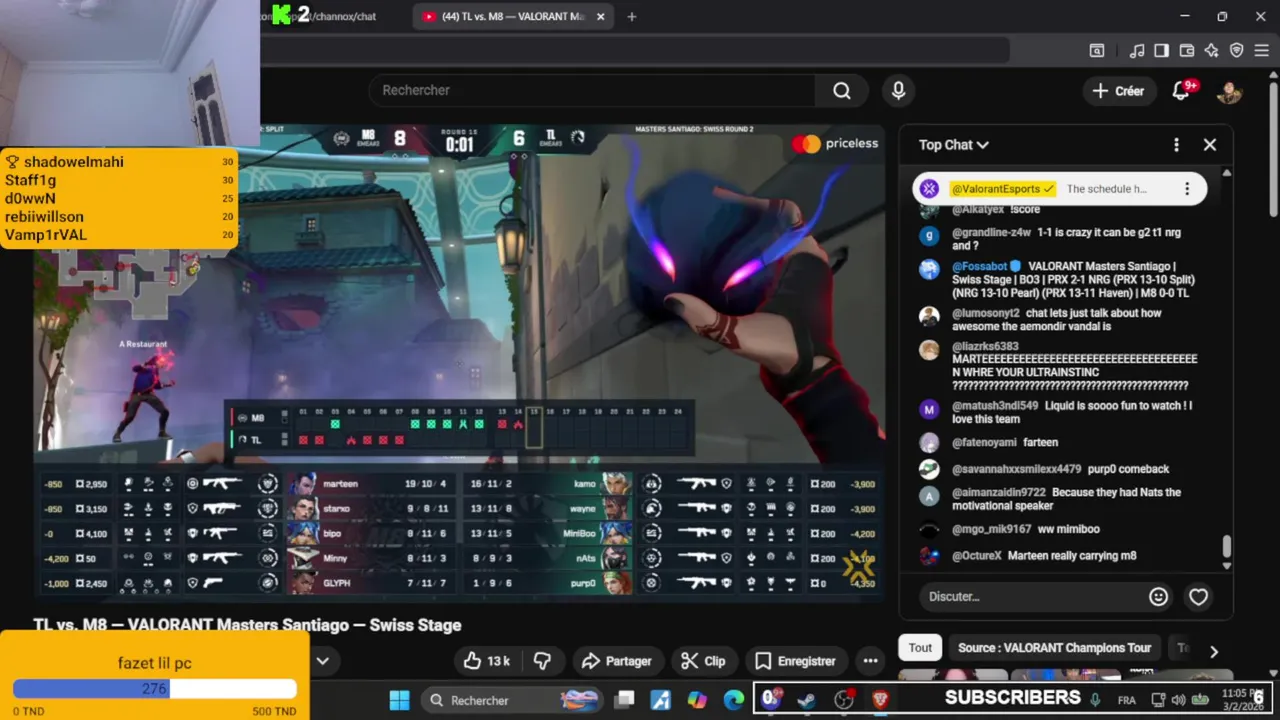The image size is (1280, 720).
Task: Start voice search with the microphone icon
Action: click(898, 91)
